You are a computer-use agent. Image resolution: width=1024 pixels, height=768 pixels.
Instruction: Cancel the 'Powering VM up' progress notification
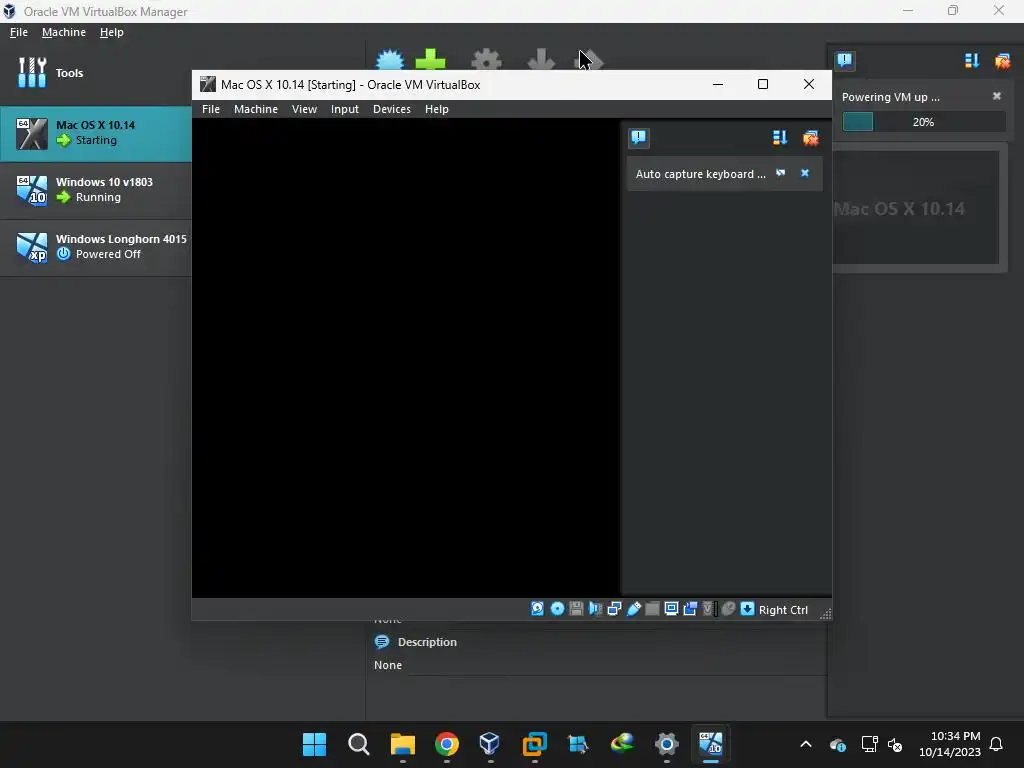(x=997, y=96)
